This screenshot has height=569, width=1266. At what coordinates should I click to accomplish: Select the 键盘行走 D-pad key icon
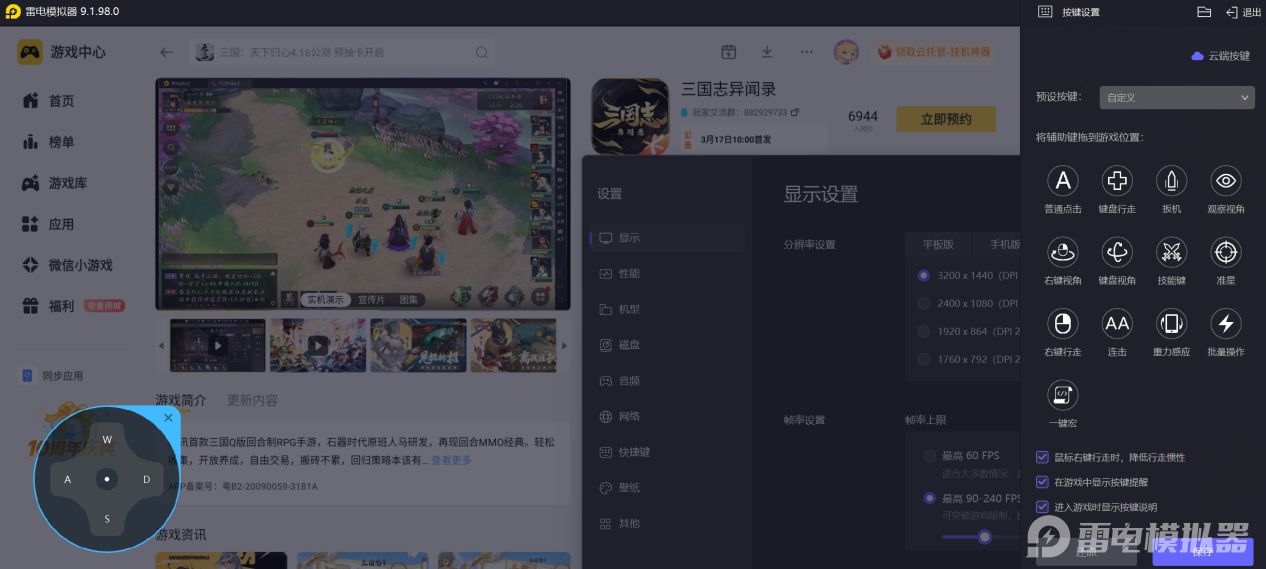click(1117, 181)
